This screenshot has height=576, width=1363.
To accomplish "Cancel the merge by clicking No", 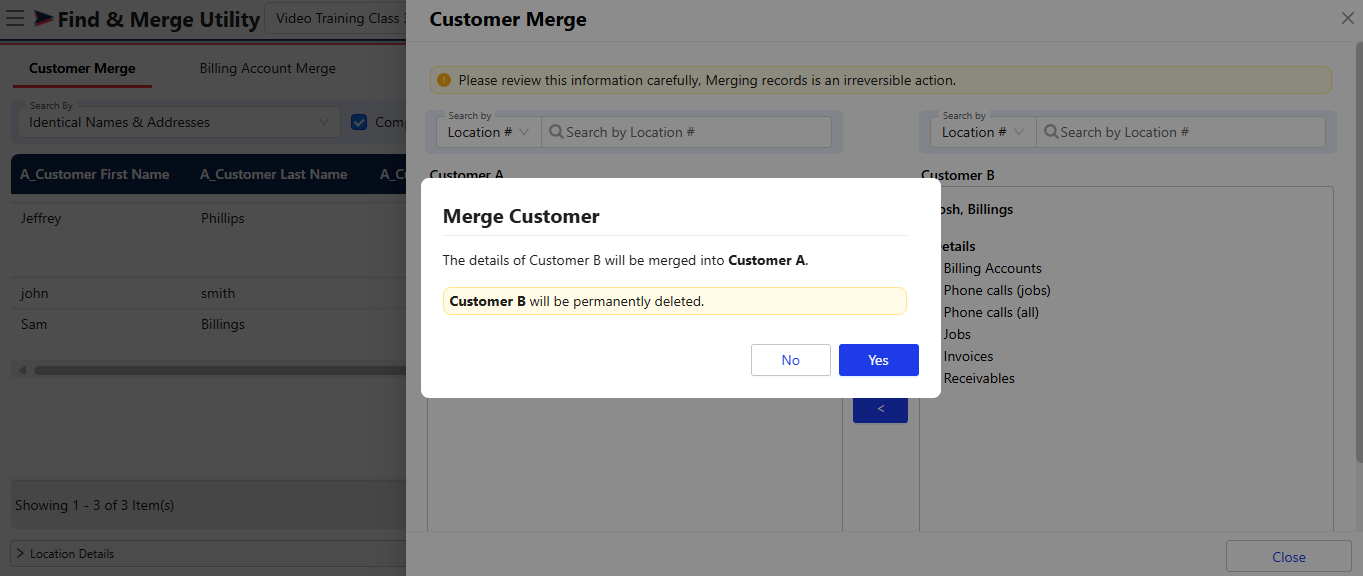I will 790,360.
